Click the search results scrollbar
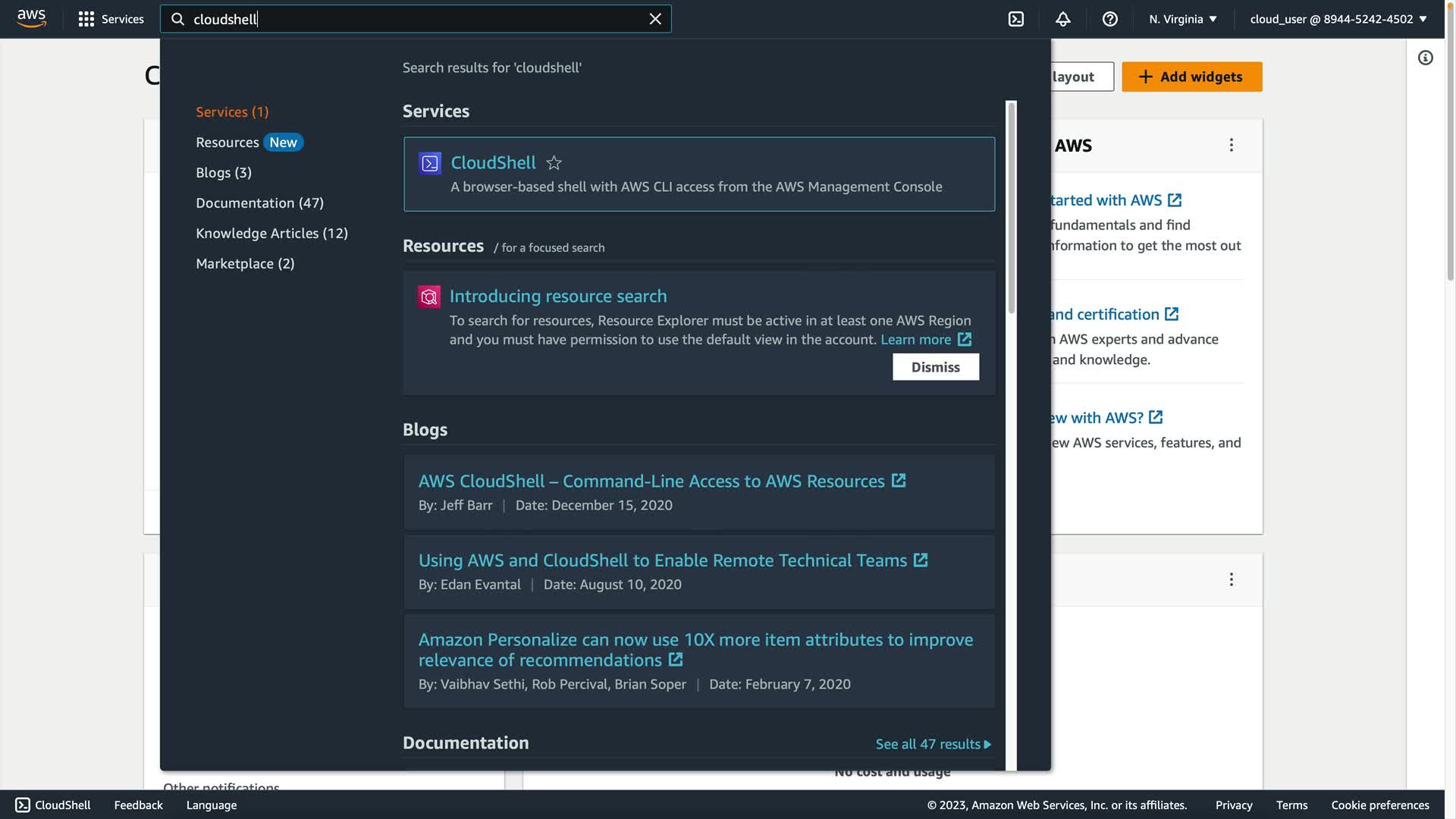 point(1011,207)
